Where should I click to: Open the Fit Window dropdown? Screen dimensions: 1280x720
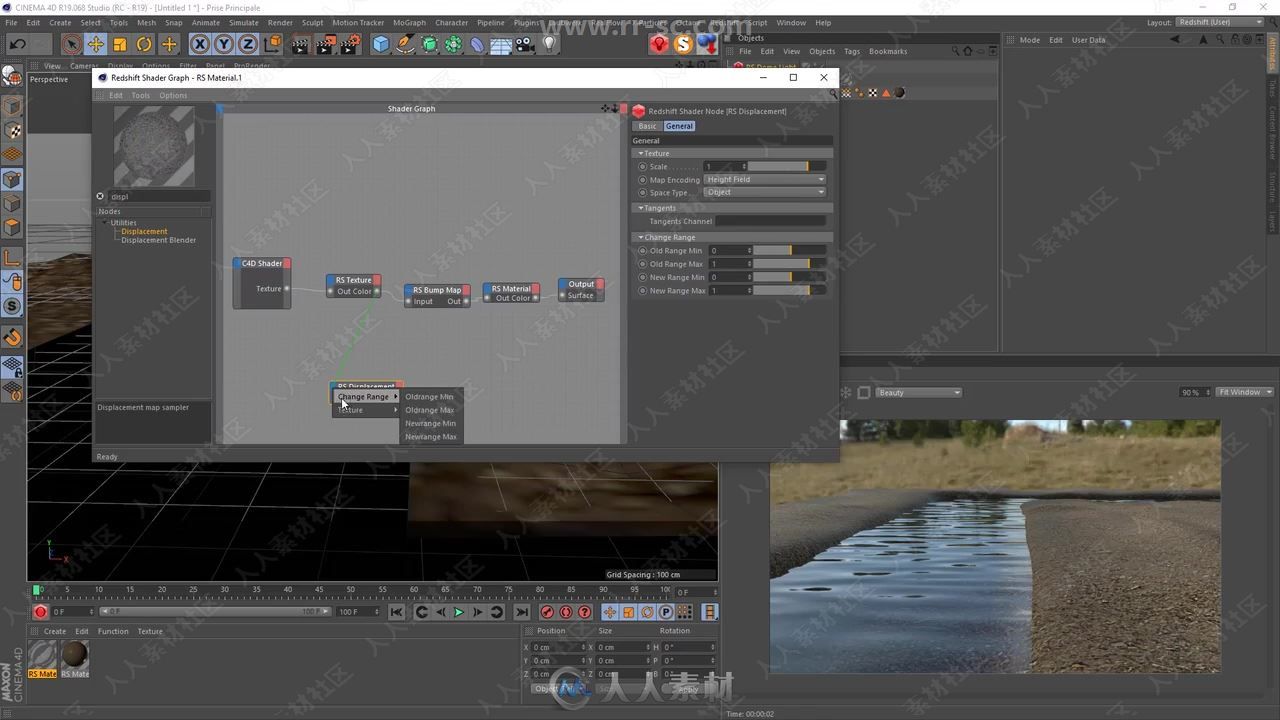point(1244,392)
